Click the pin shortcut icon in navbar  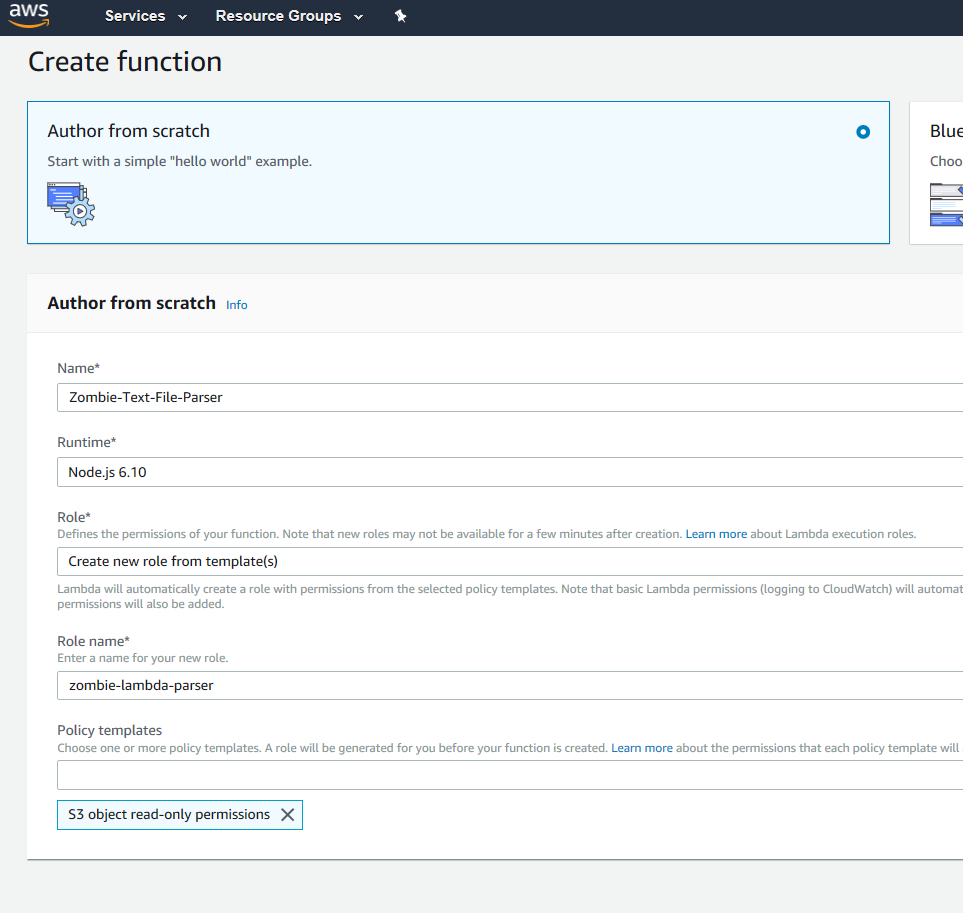pyautogui.click(x=401, y=16)
